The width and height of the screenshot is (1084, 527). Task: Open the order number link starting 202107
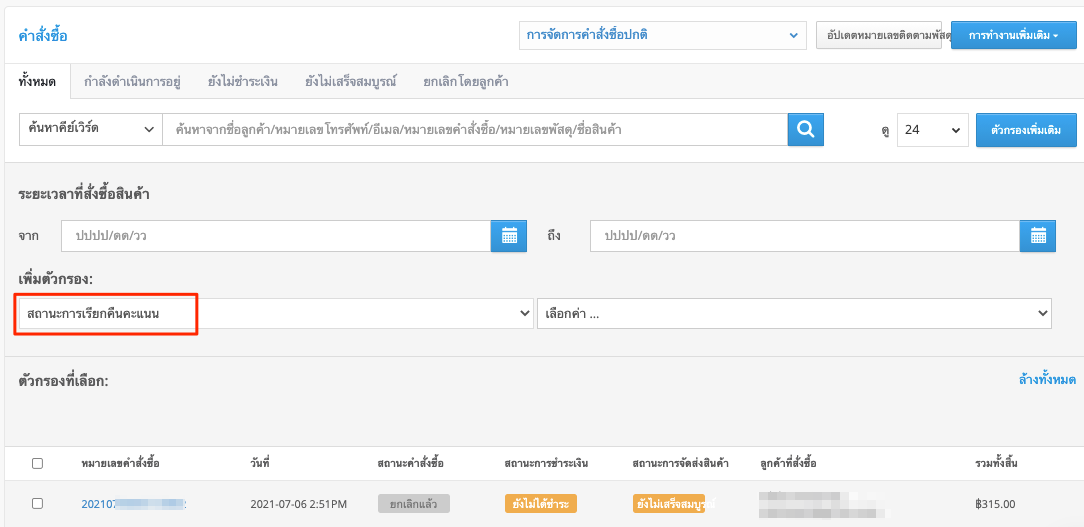[134, 504]
